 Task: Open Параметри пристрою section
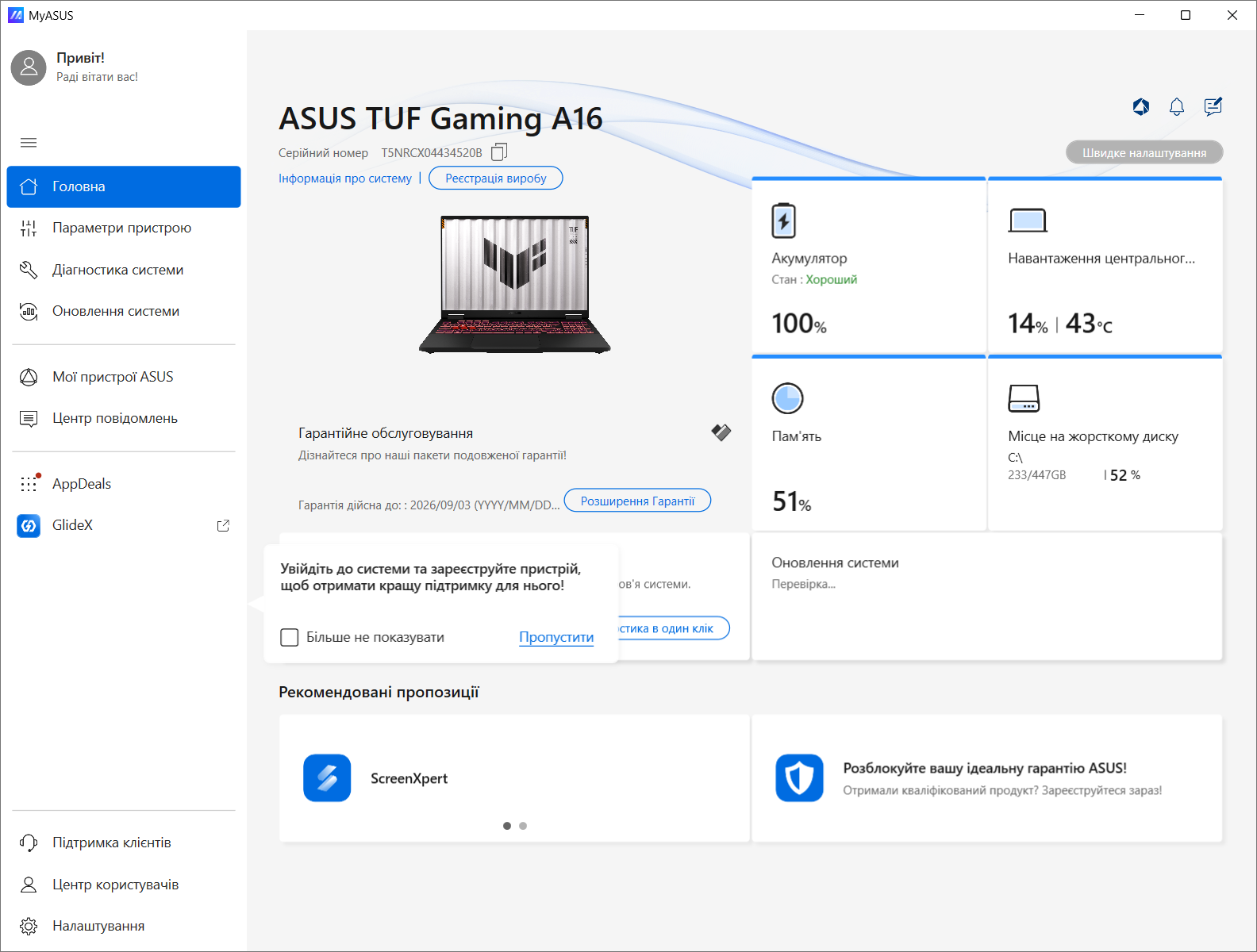(124, 228)
